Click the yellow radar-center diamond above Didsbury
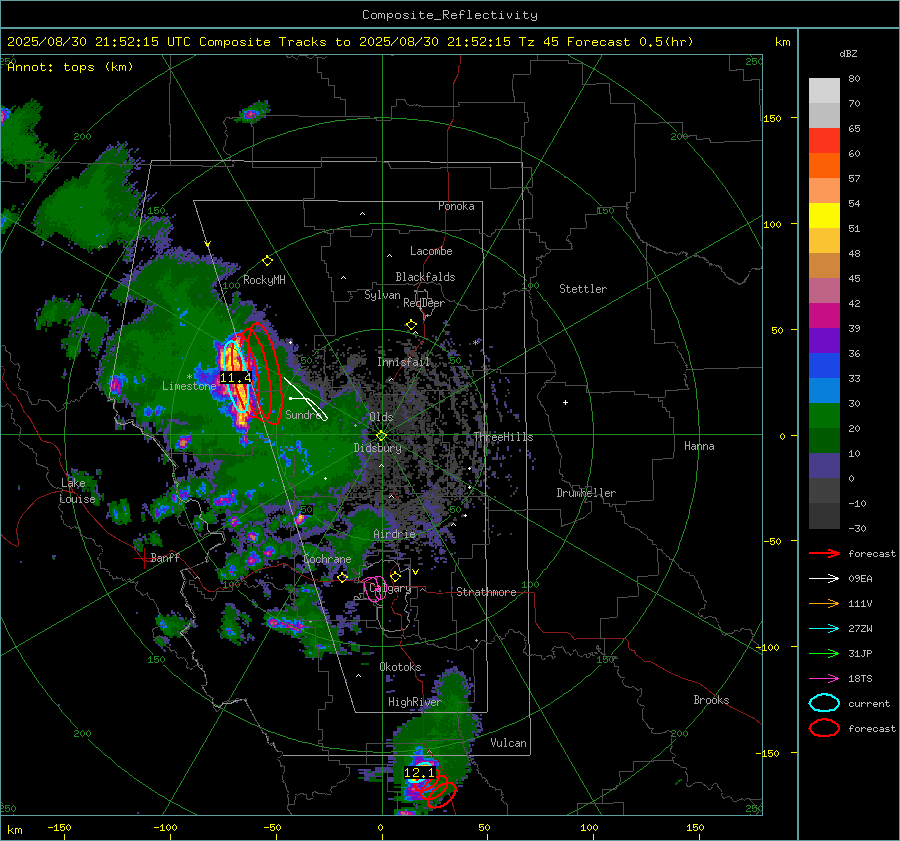 (381, 436)
